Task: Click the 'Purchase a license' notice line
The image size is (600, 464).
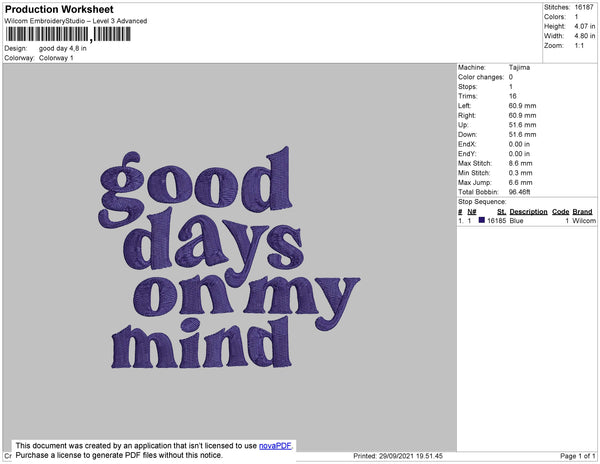Action: pos(119,455)
